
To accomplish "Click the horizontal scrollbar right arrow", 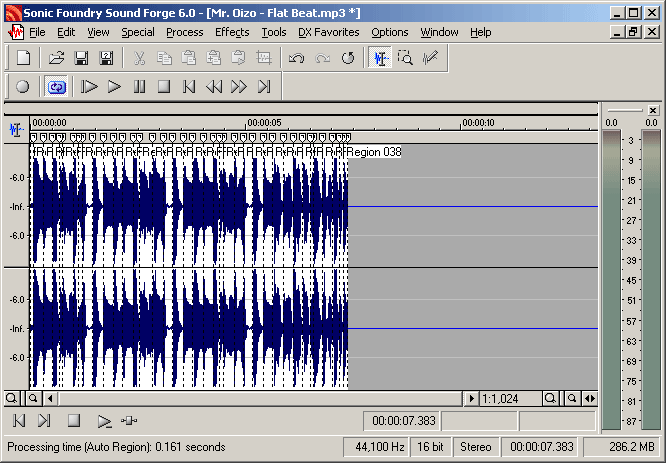I will click(471, 398).
